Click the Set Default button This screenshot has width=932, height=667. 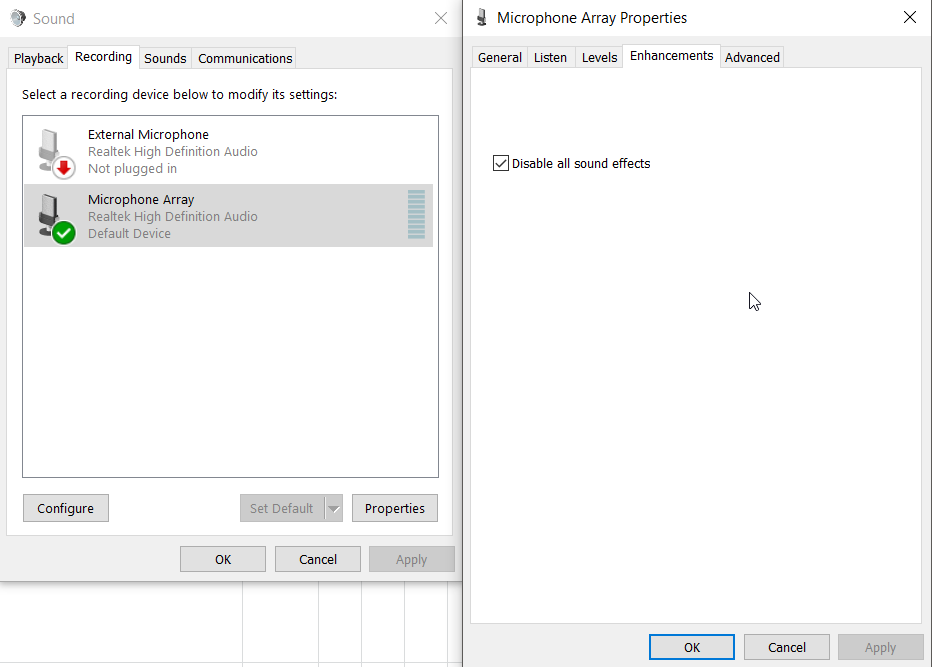click(282, 508)
